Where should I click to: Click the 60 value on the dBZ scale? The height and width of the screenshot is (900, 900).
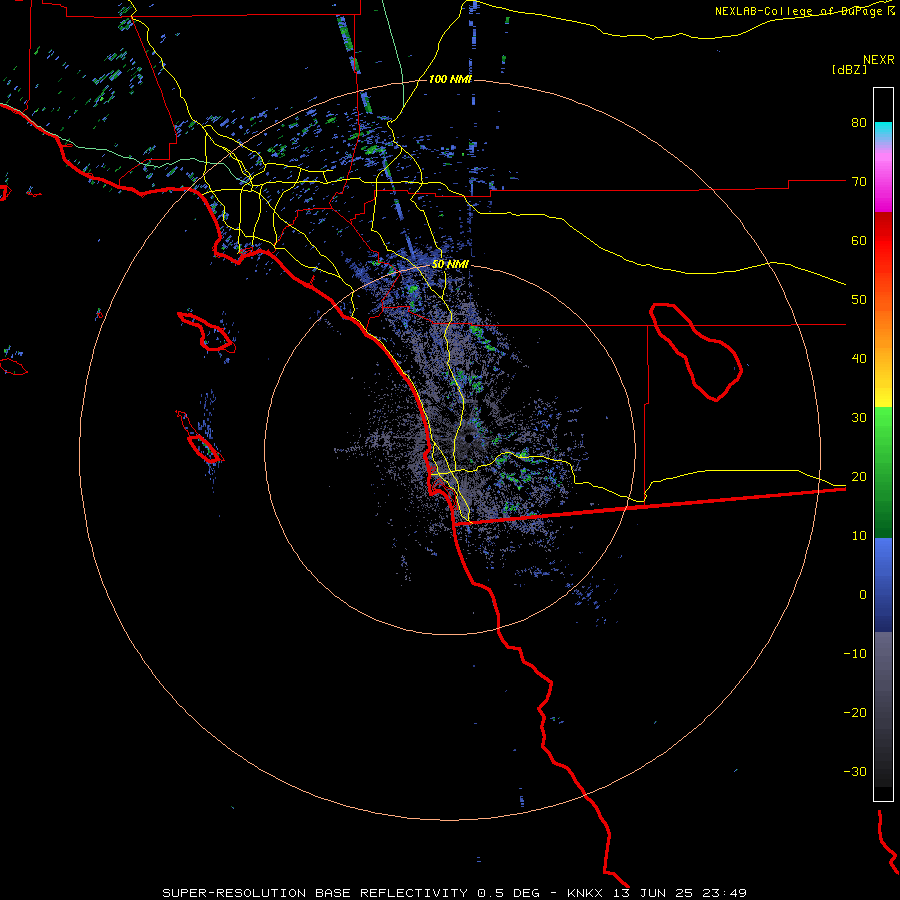click(859, 240)
